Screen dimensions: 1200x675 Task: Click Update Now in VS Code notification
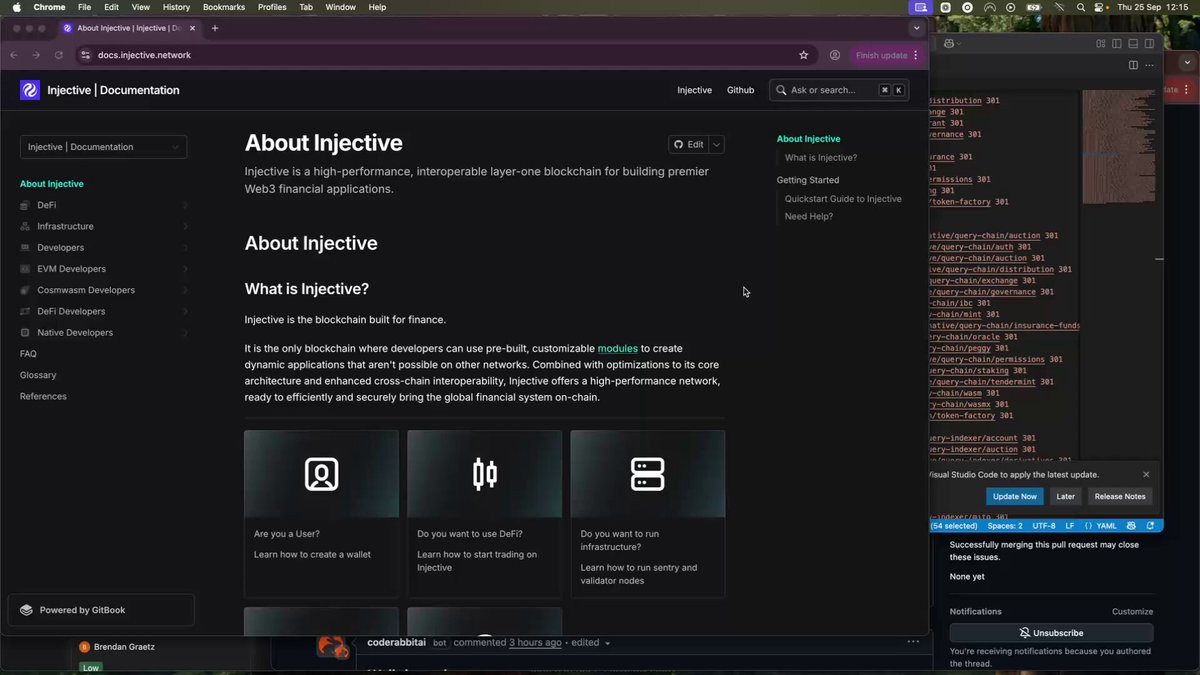tap(1015, 496)
